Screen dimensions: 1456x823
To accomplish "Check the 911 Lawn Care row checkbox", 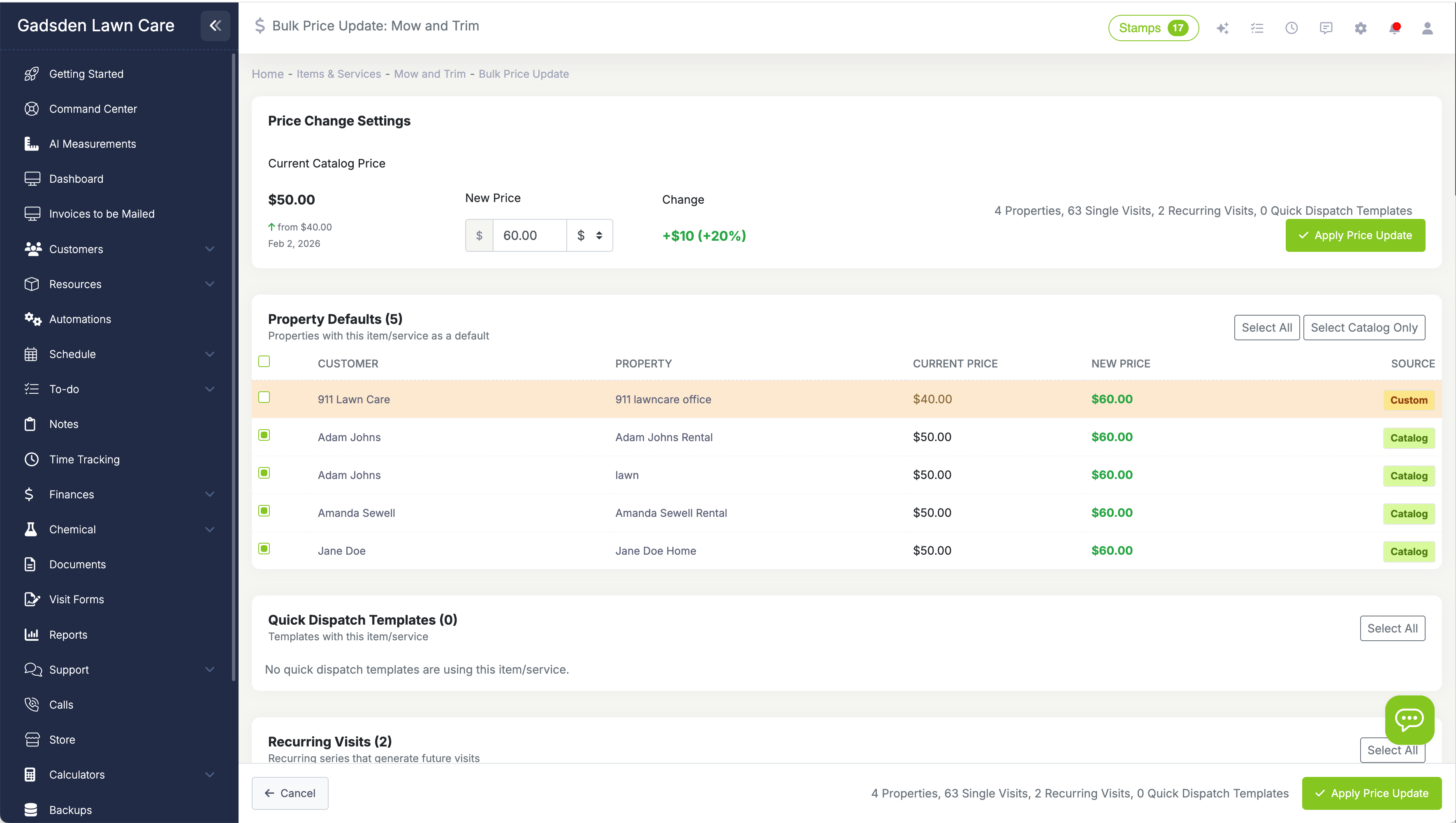I will (264, 397).
